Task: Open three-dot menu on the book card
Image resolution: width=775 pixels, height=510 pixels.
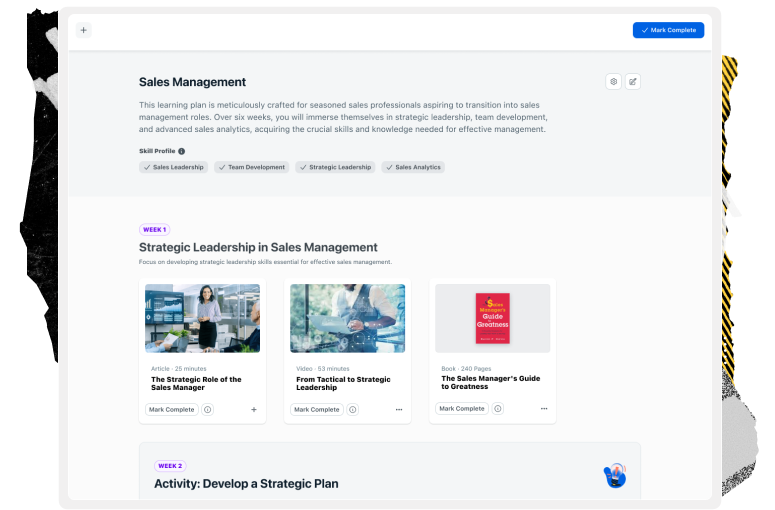Action: [544, 408]
